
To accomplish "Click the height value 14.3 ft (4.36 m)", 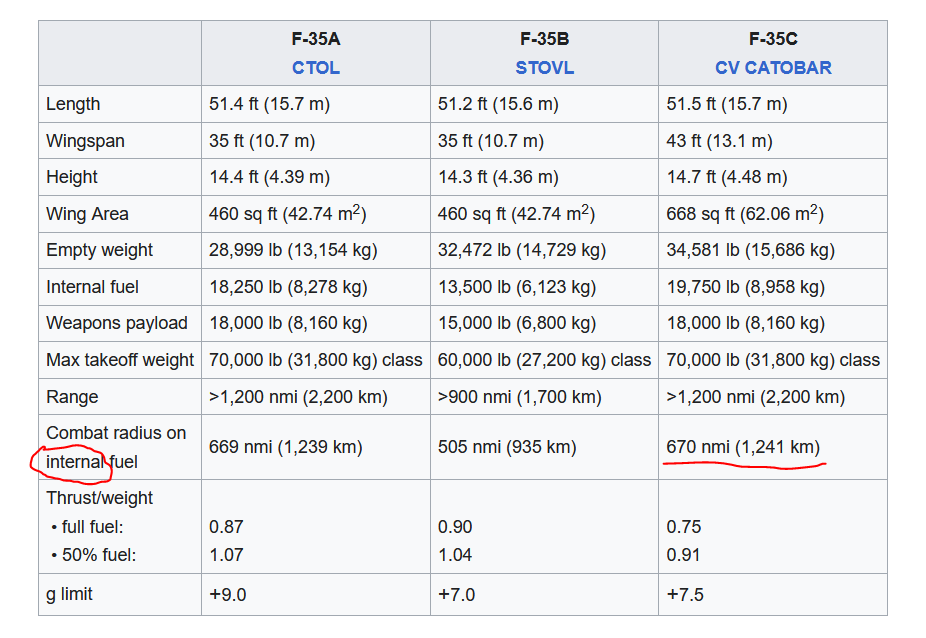I will 498,177.
